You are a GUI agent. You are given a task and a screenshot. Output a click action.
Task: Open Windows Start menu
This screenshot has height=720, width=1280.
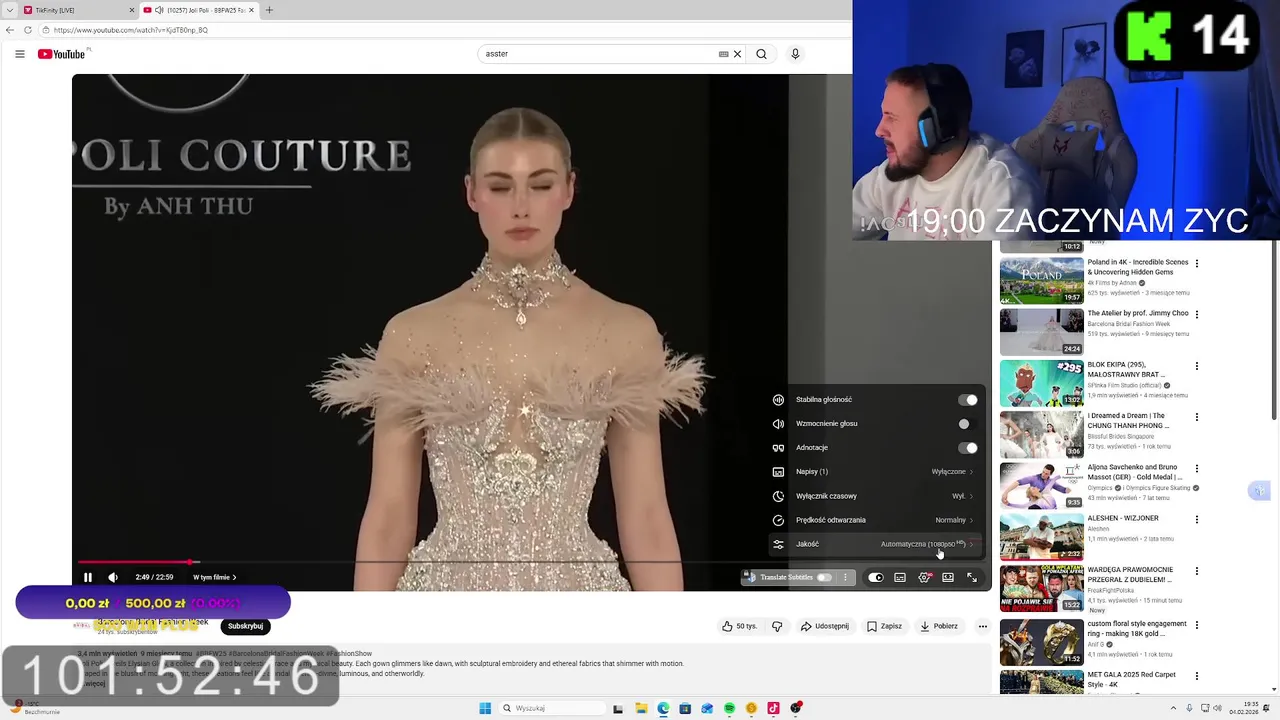coord(485,708)
